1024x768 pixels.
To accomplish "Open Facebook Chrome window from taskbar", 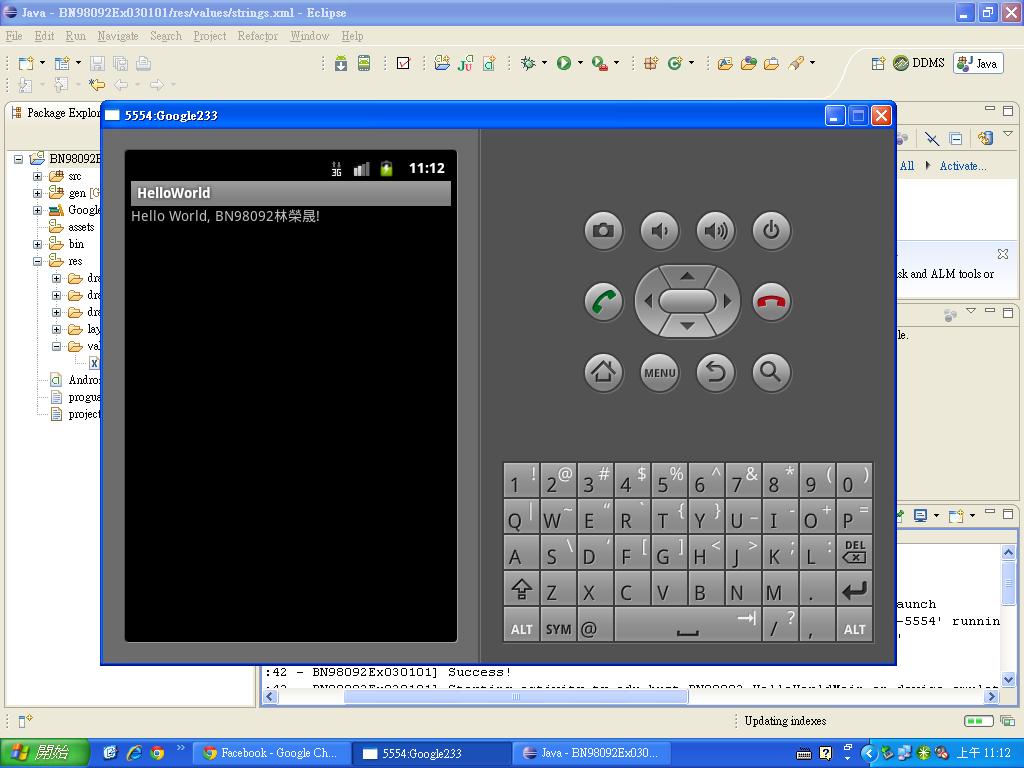I will coord(270,753).
